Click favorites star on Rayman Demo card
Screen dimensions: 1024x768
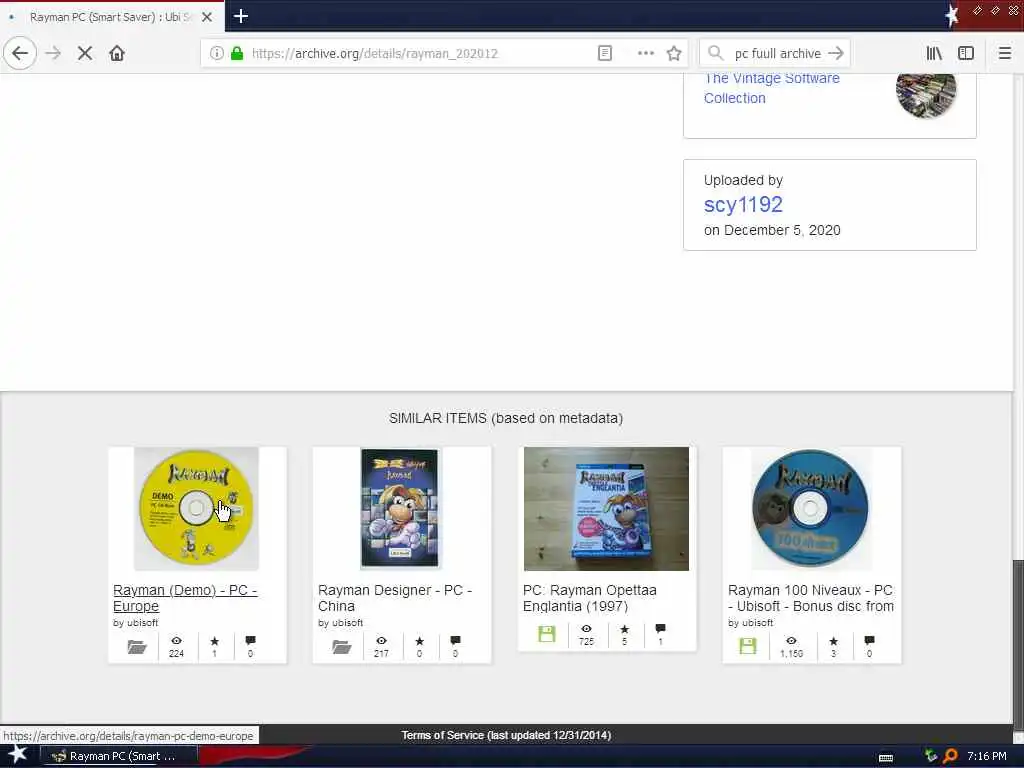(x=214, y=641)
